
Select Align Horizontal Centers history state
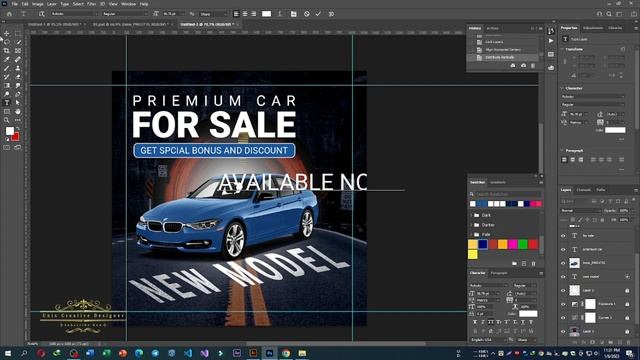[503, 50]
